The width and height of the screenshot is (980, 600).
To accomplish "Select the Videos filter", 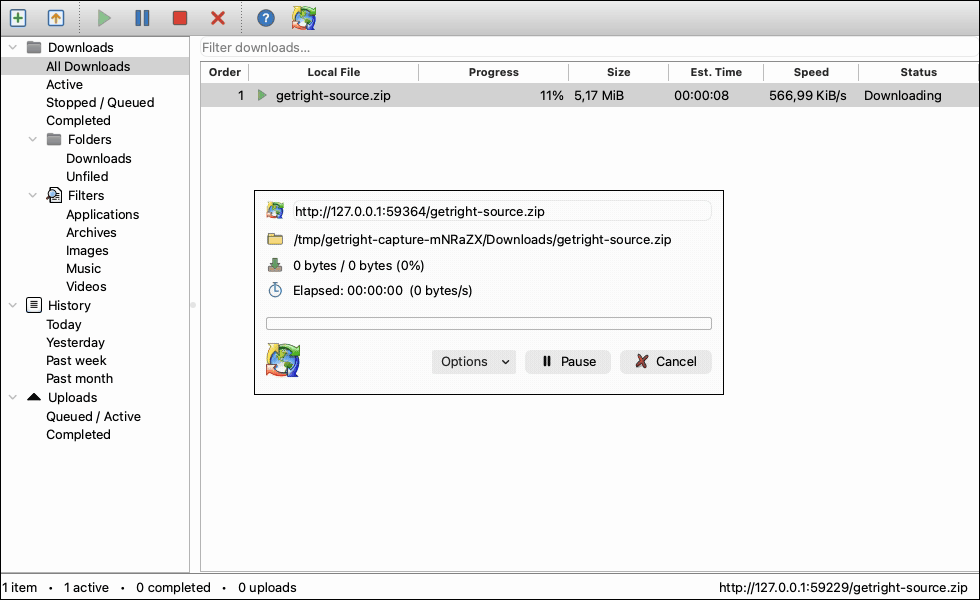I will coord(86,287).
